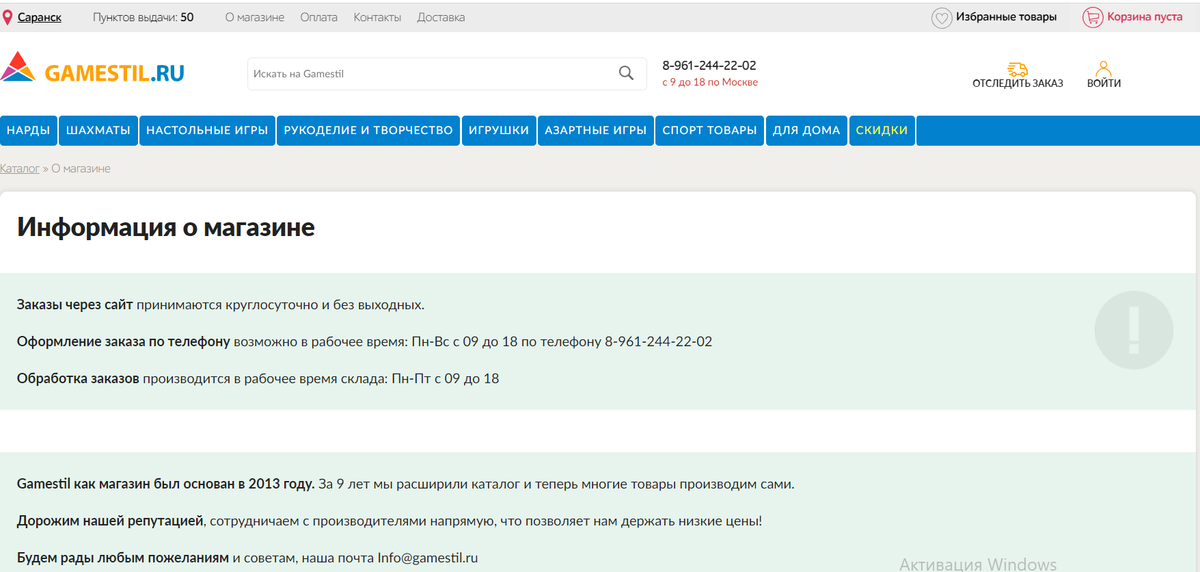Open ДЛЯ ДОМА category
The height and width of the screenshot is (572, 1200).
click(x=806, y=130)
